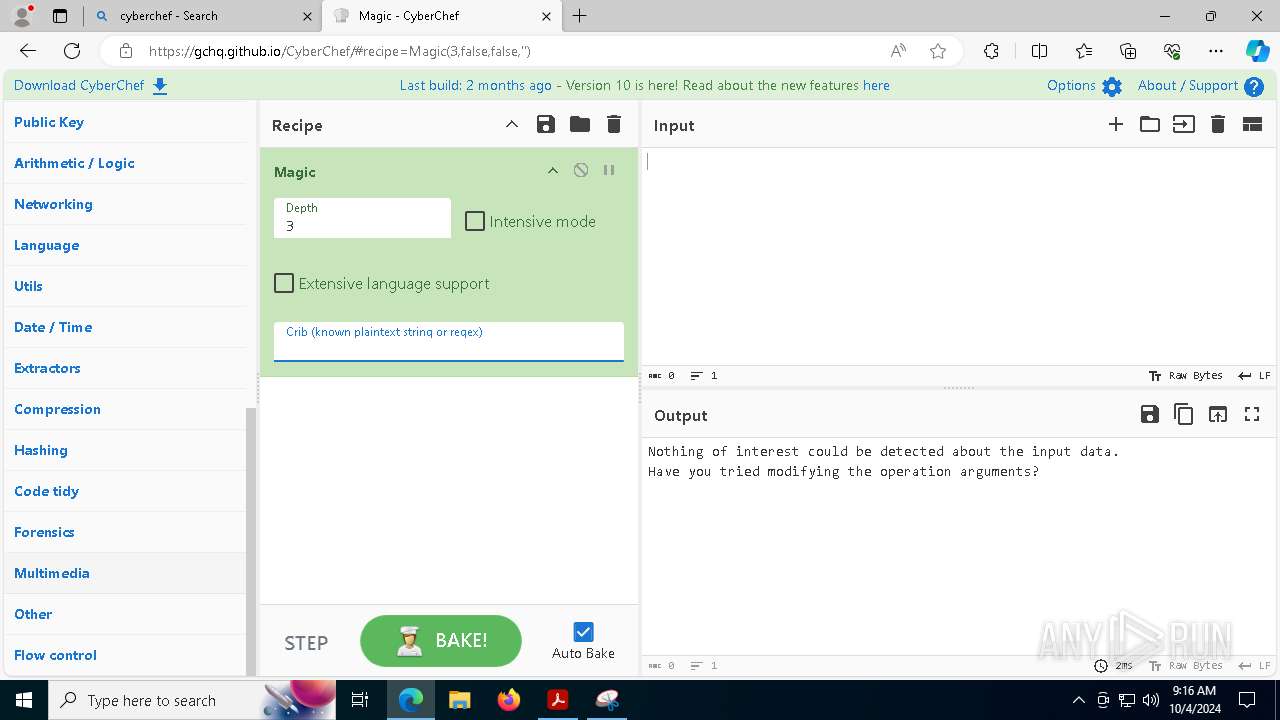The image size is (1280, 720).
Task: Click the STEP button
Action: pyautogui.click(x=306, y=643)
